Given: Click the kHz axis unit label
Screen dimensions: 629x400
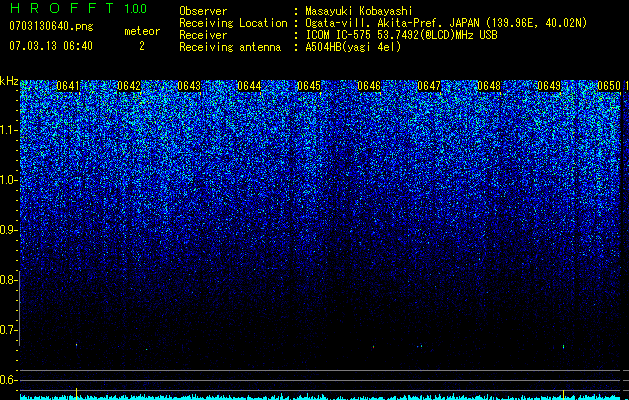Looking at the screenshot, I should [x=9, y=81].
